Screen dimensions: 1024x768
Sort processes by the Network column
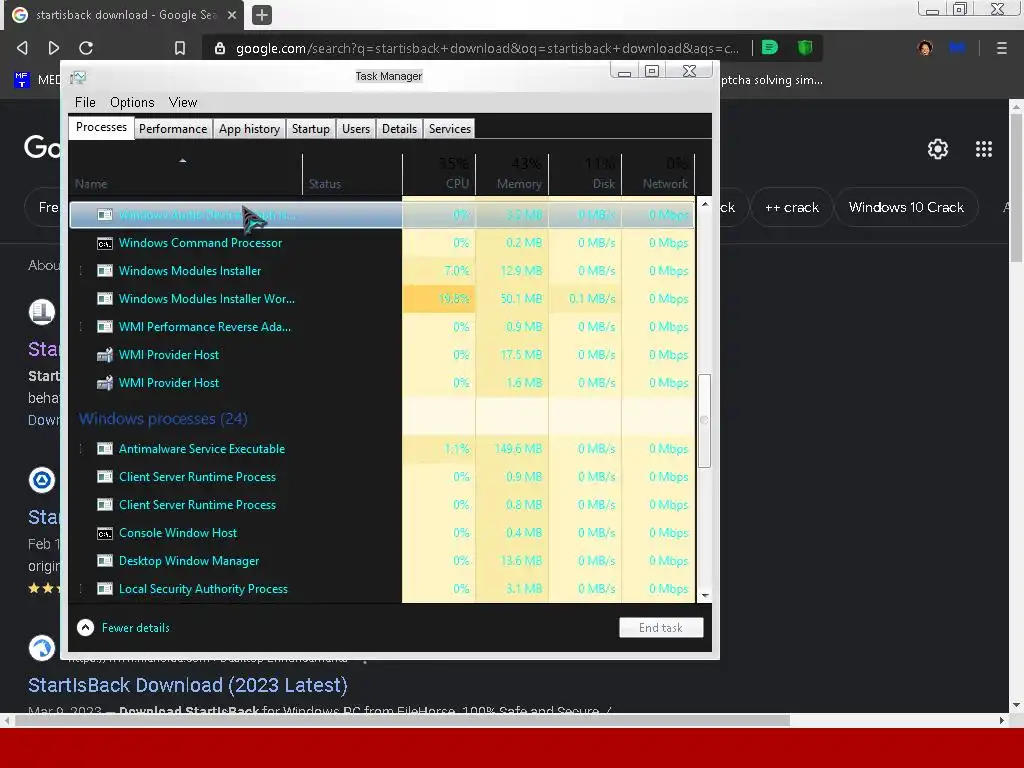tap(658, 174)
